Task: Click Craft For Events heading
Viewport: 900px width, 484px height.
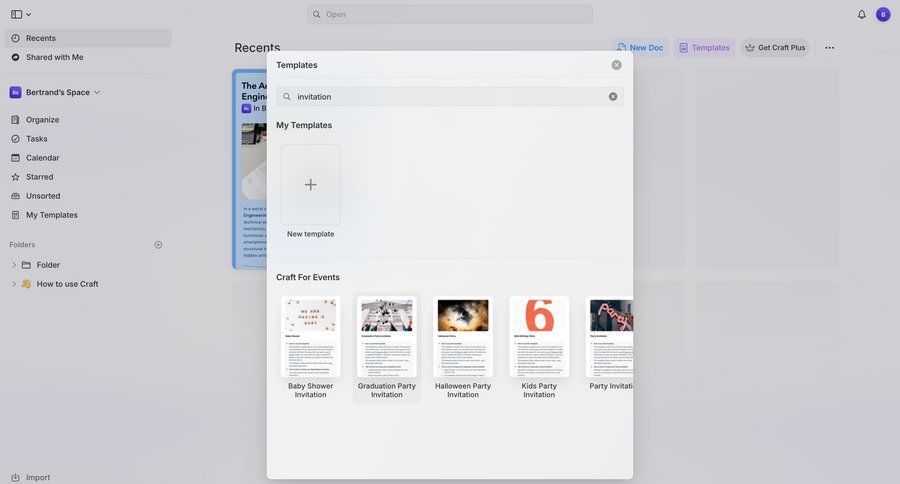Action: click(308, 277)
